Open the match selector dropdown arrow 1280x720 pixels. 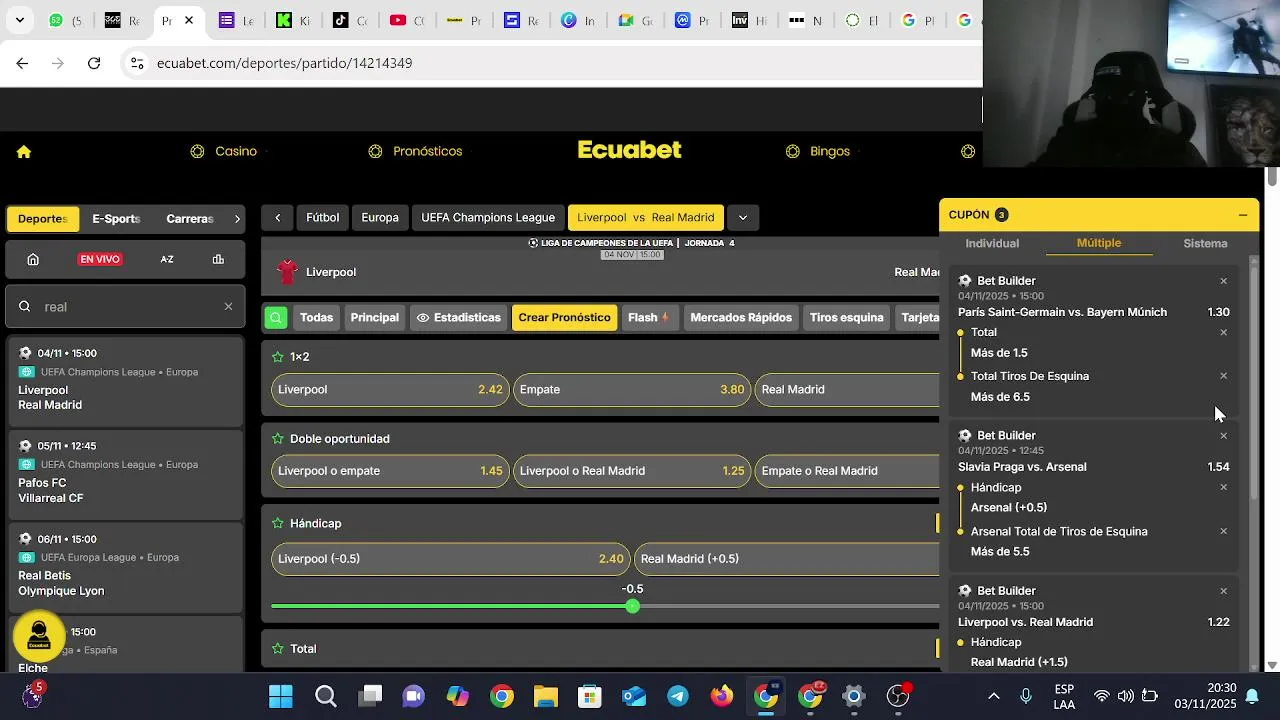click(742, 218)
